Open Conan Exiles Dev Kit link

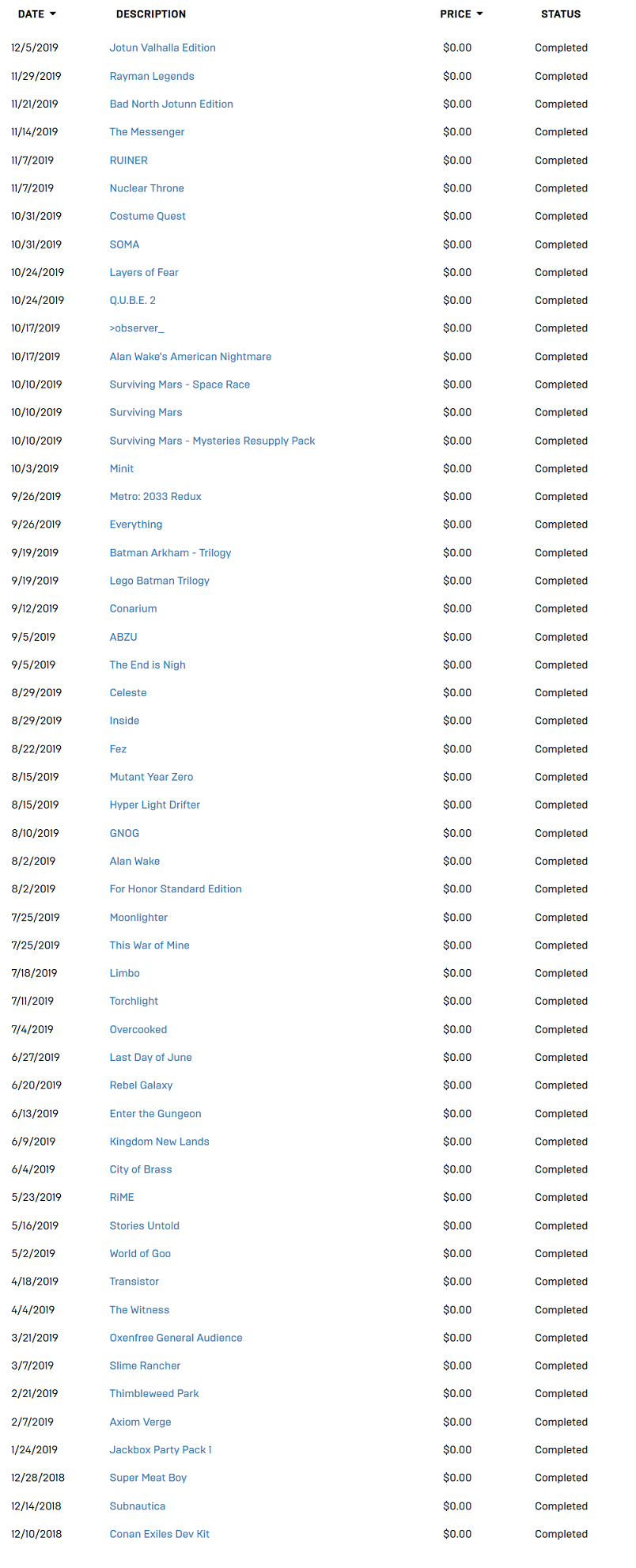[x=159, y=1534]
